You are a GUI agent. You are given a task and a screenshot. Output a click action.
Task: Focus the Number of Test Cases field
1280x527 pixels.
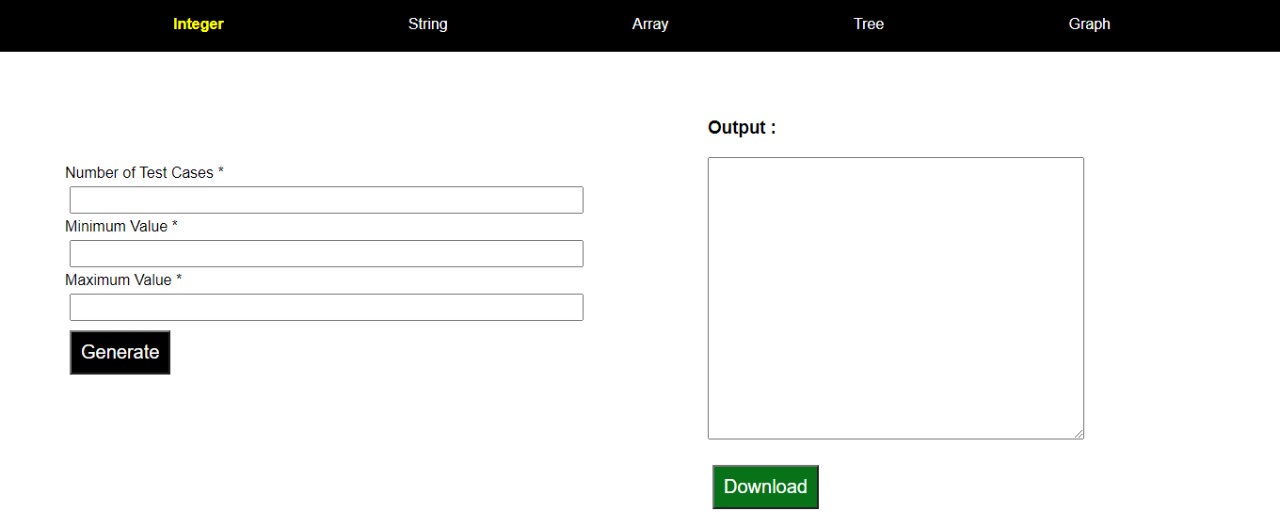[326, 200]
